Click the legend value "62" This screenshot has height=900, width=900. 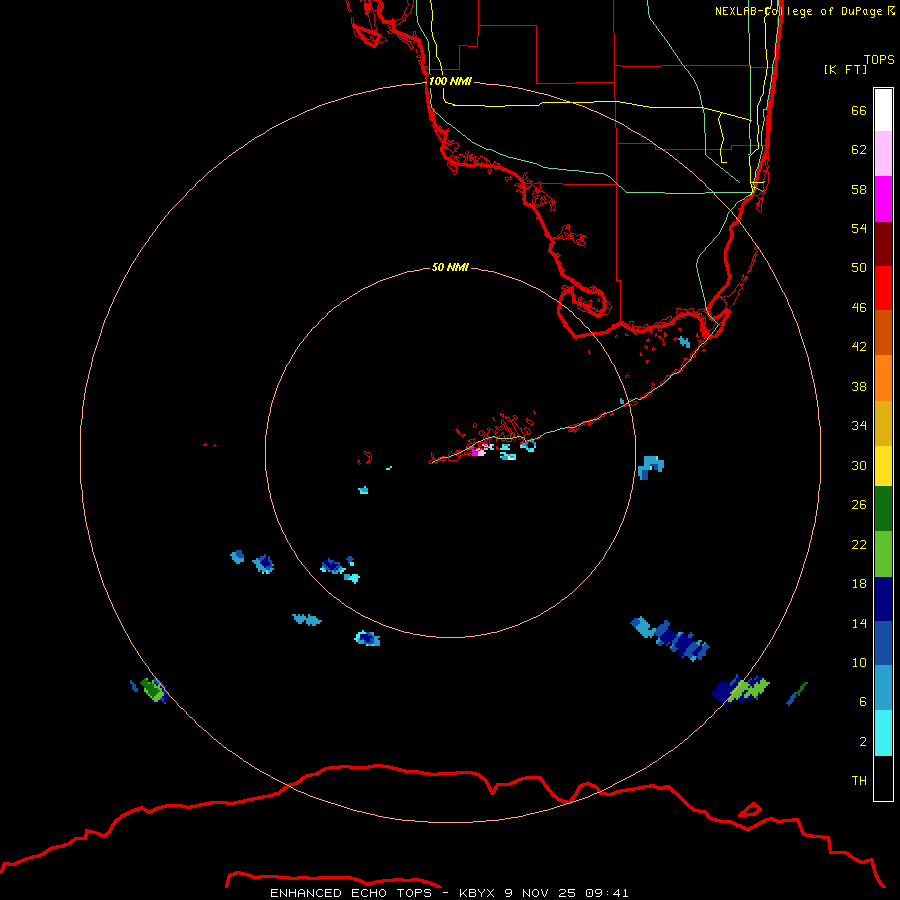(x=859, y=149)
